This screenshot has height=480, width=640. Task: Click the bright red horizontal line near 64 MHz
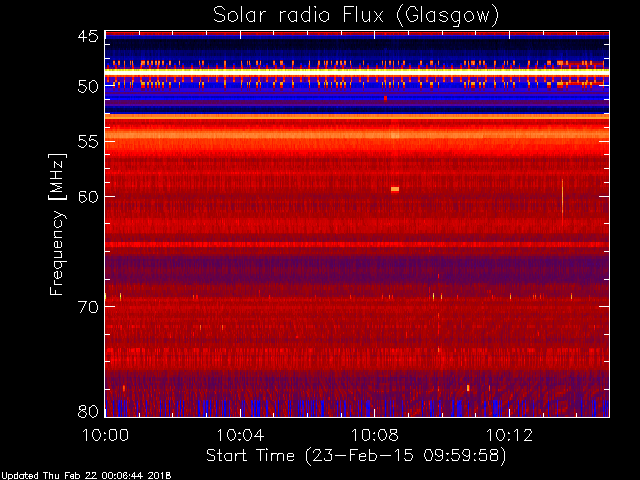click(357, 244)
